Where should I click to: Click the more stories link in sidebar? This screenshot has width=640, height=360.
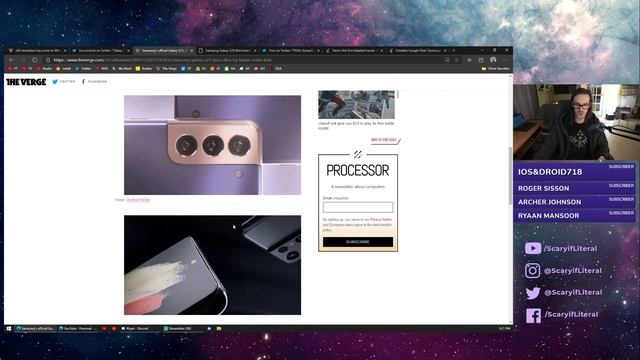click(384, 140)
